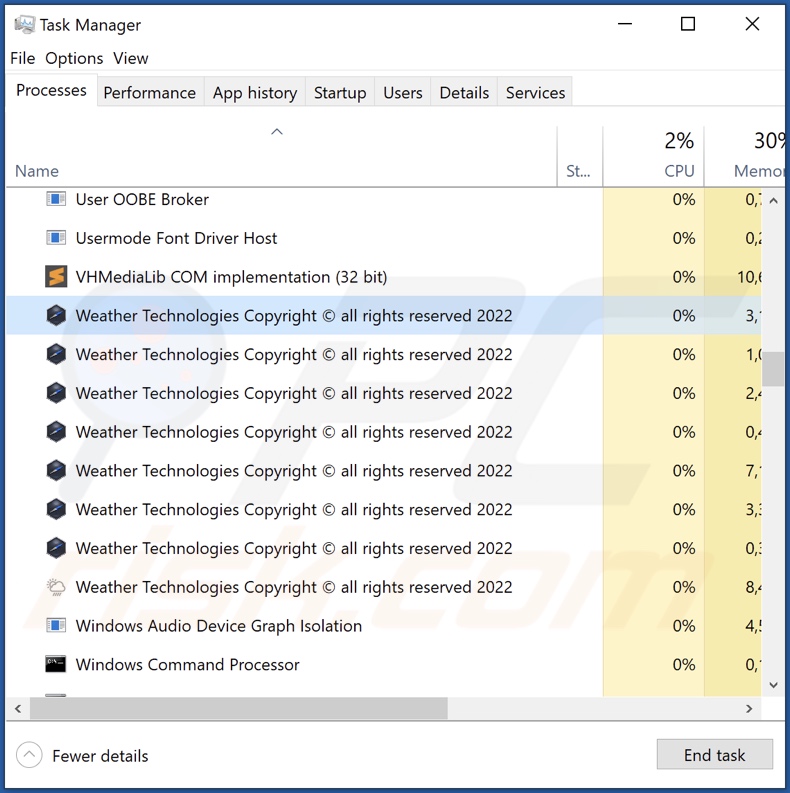The image size is (790, 793).
Task: Click the End task button
Action: [x=715, y=755]
